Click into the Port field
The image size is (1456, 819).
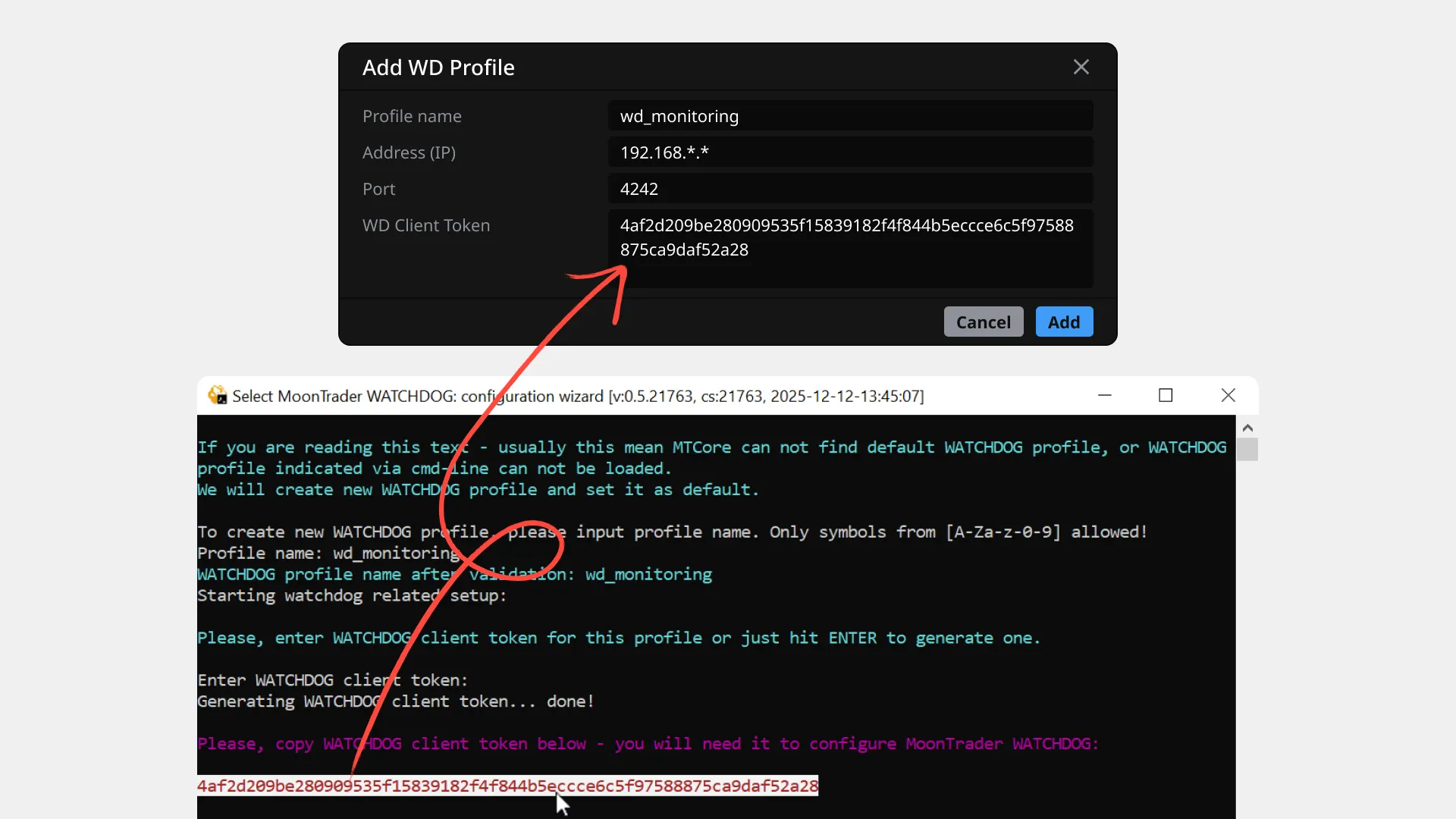point(849,189)
